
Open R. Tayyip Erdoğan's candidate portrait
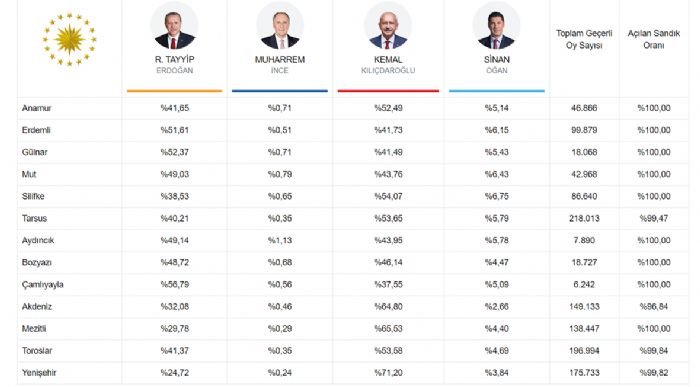(x=174, y=26)
